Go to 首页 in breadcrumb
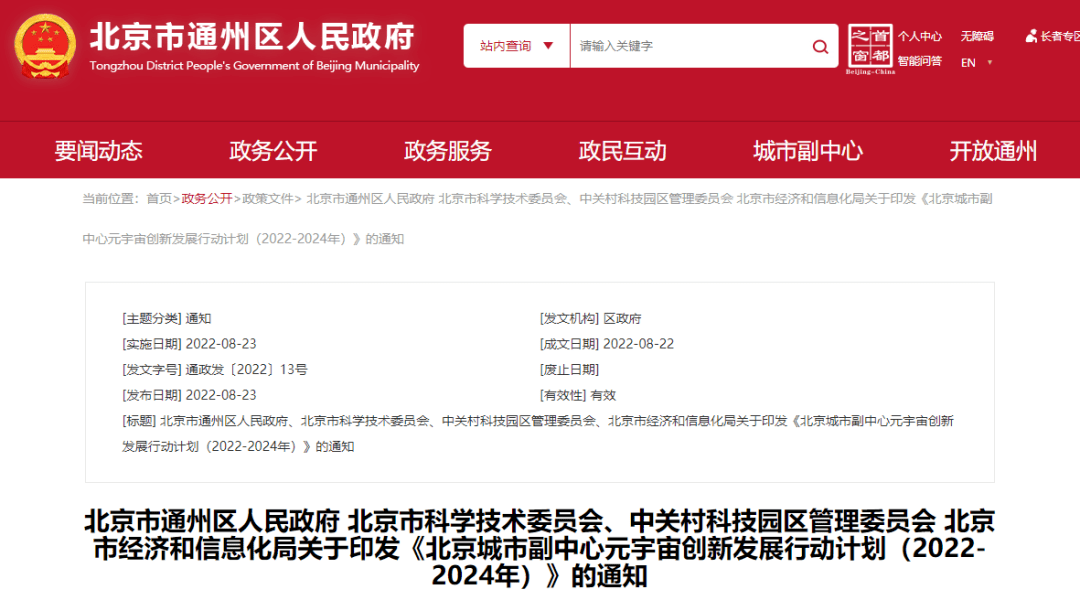 click(159, 199)
